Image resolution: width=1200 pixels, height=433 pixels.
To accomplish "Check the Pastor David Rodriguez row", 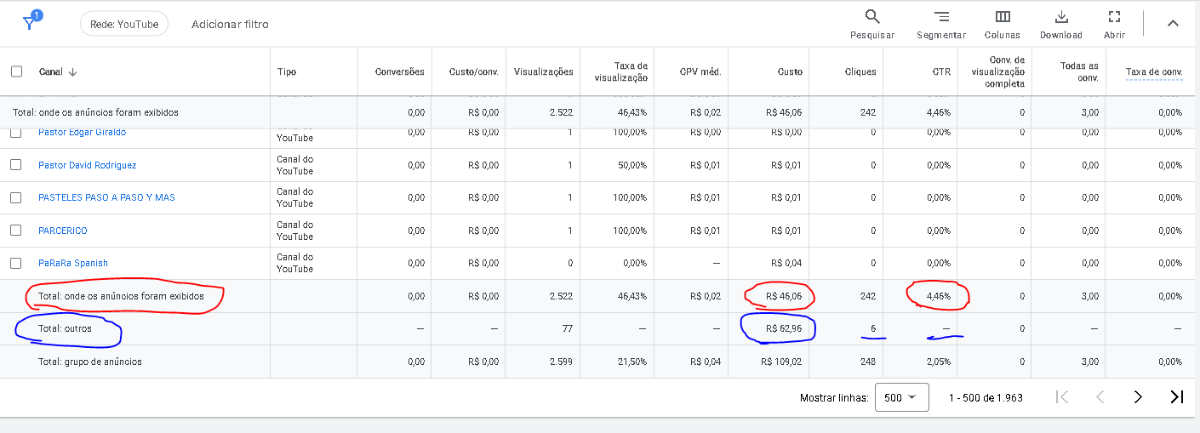I will (x=16, y=165).
